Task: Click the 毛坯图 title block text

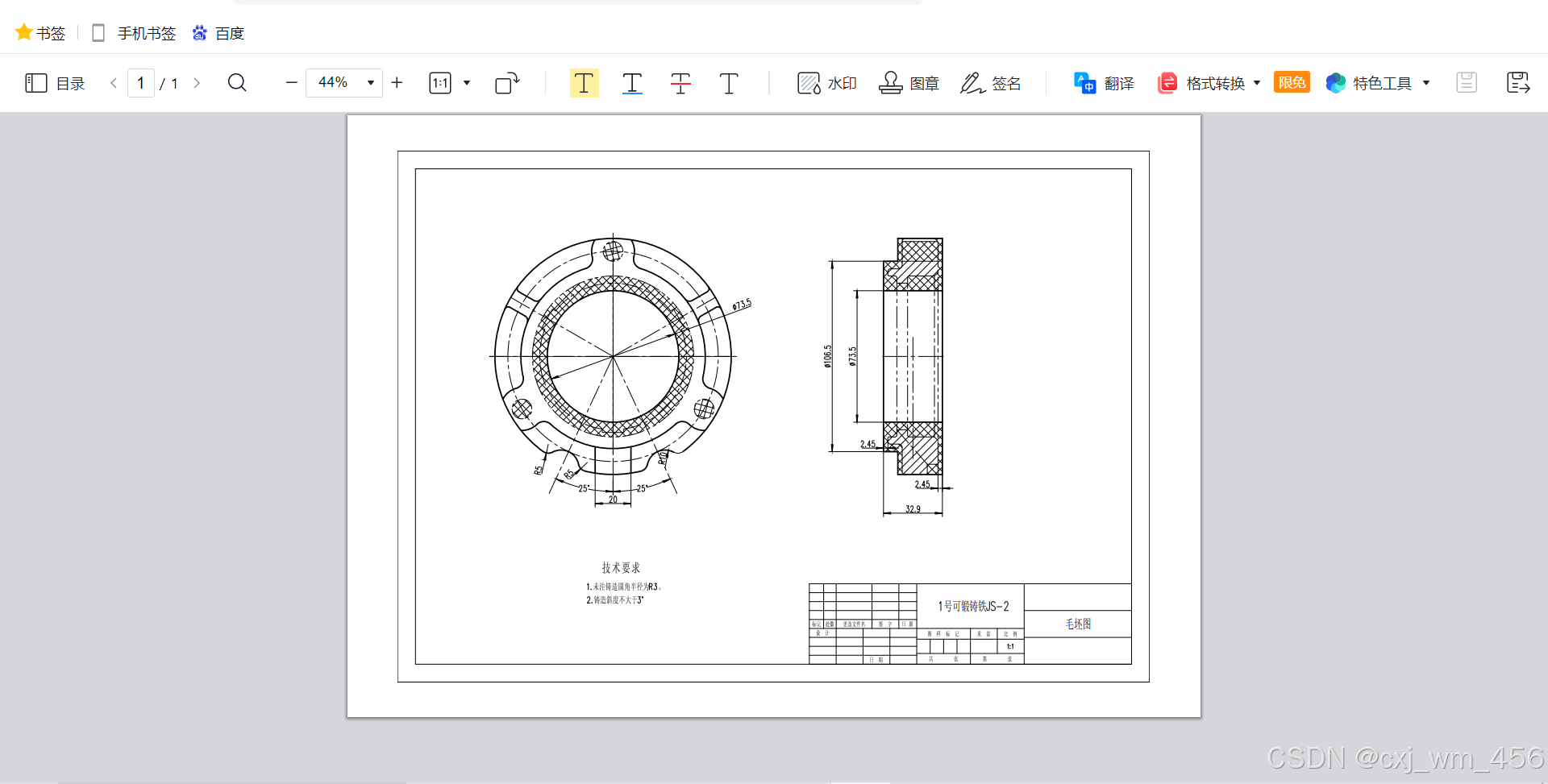Action: click(x=1078, y=624)
